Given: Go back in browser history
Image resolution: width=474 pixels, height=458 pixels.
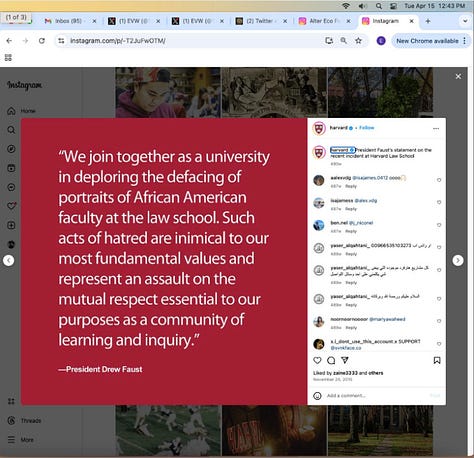Looking at the screenshot, I should pos(9,41).
